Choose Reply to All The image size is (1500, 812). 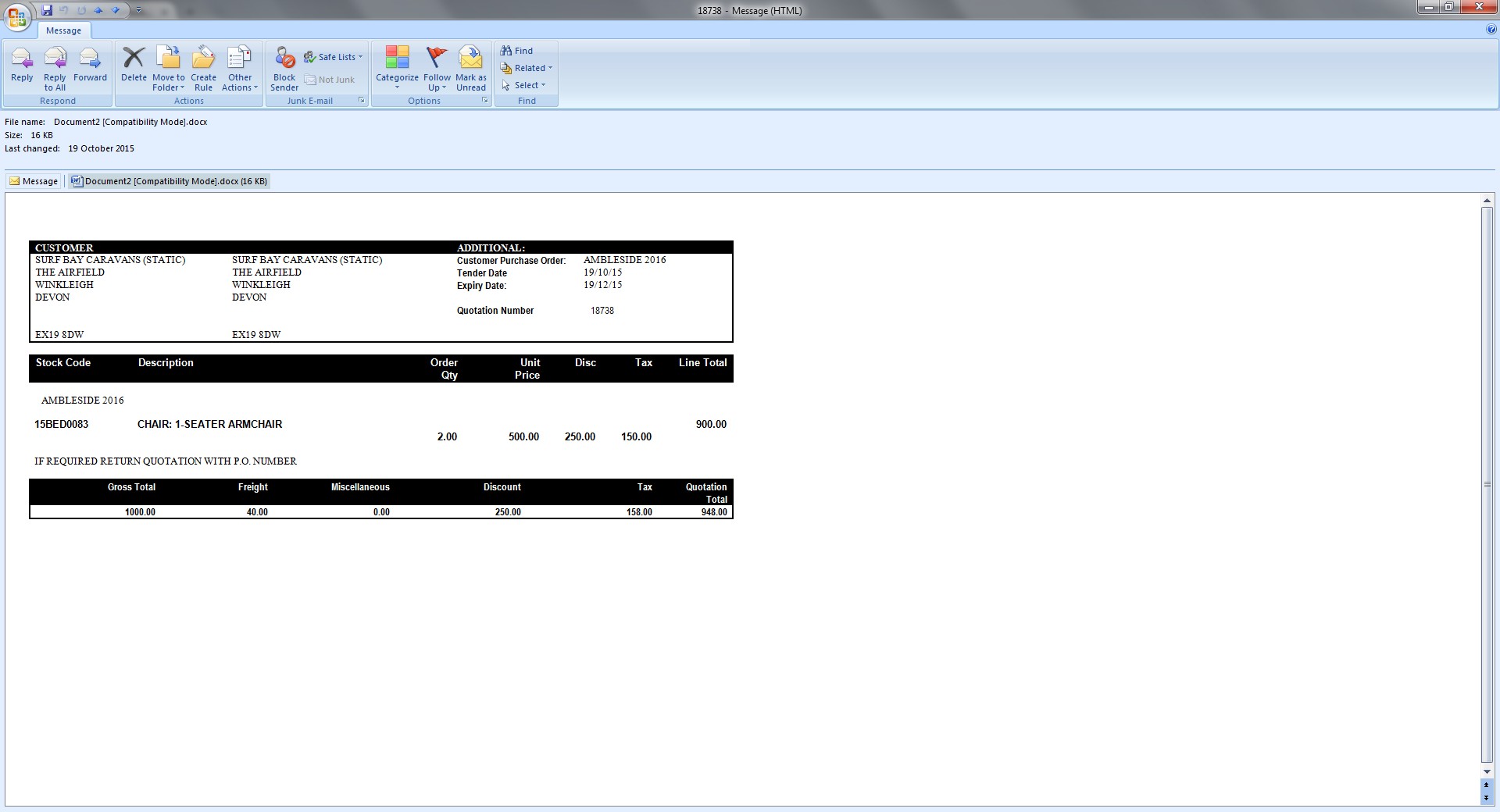55,69
